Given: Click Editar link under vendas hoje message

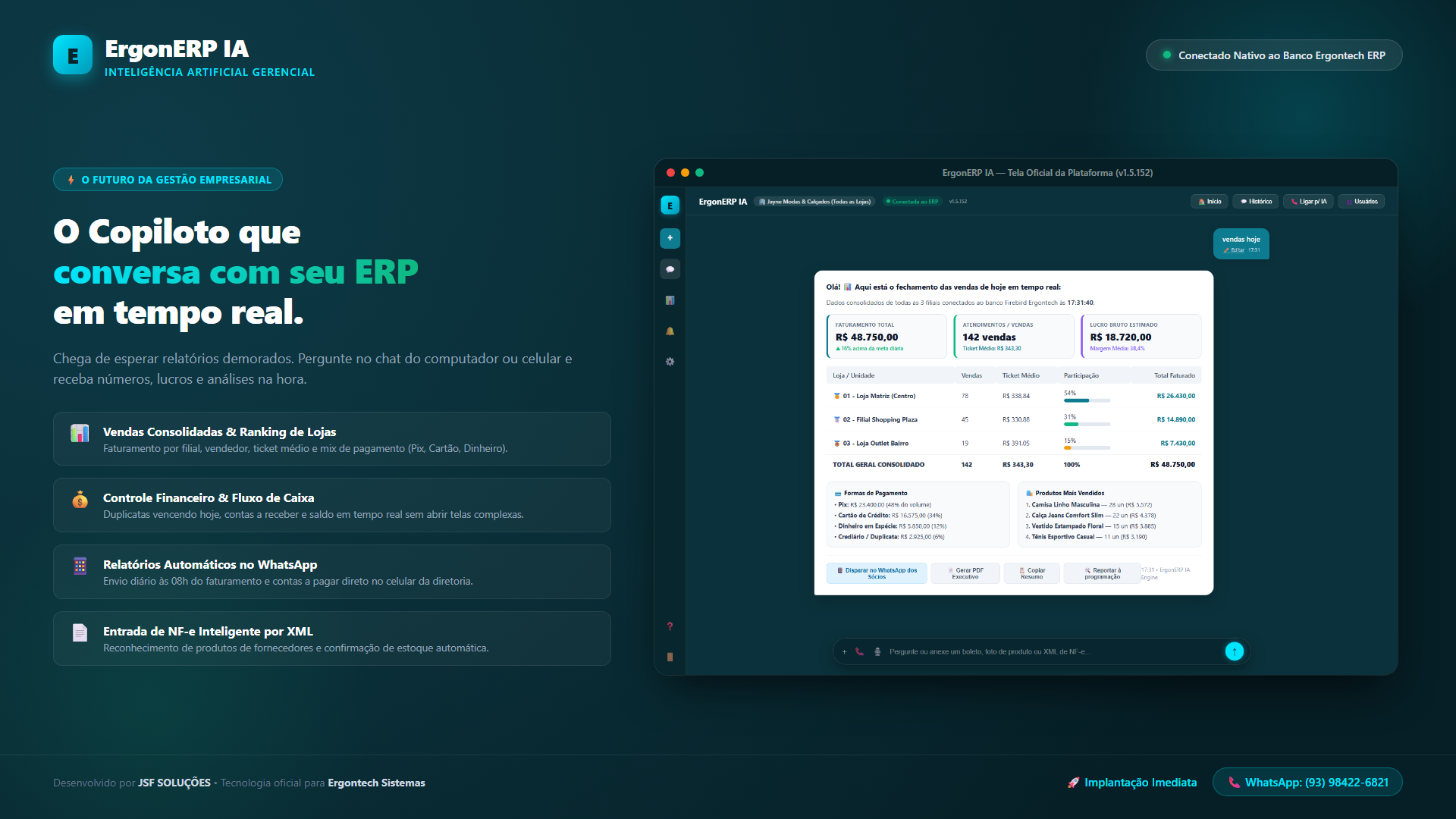Looking at the screenshot, I should [1234, 250].
